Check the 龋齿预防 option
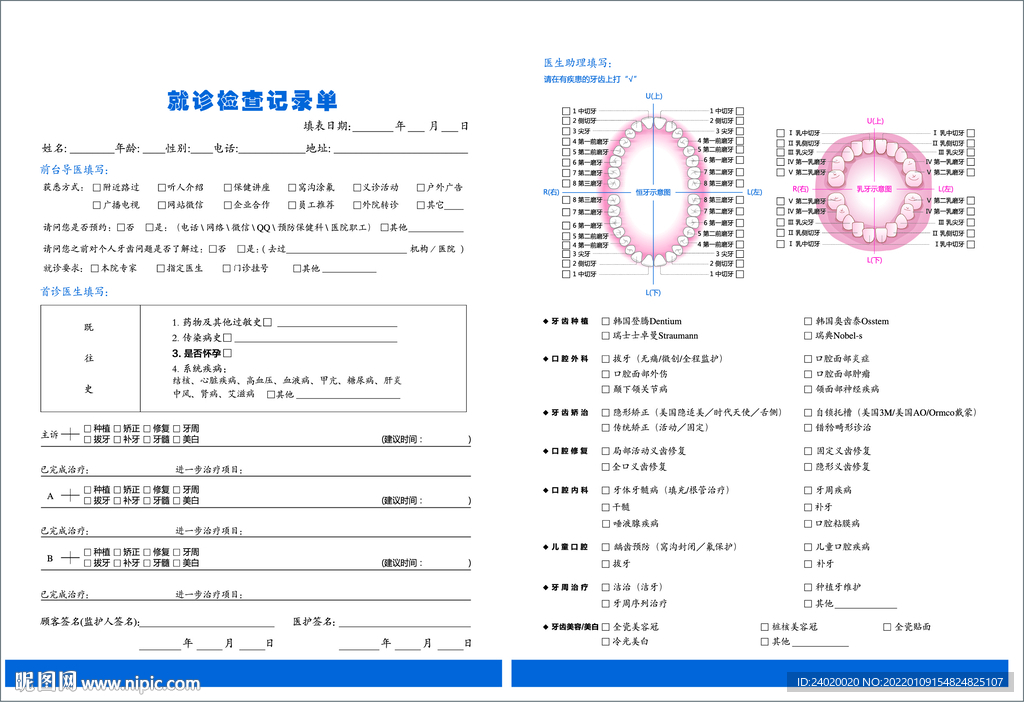1024x702 pixels. pos(605,547)
